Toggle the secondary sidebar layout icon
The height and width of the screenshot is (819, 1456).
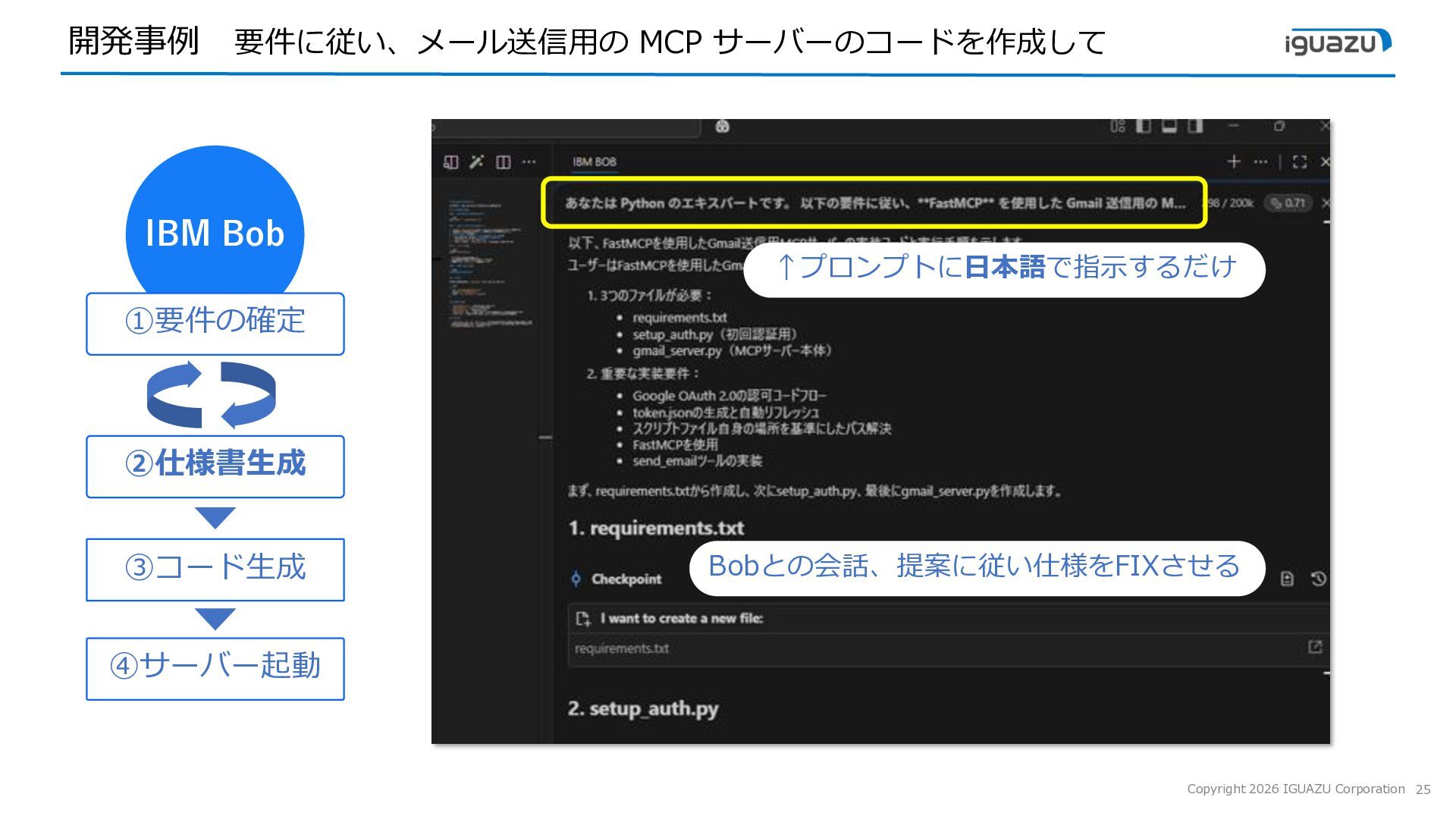click(1195, 126)
